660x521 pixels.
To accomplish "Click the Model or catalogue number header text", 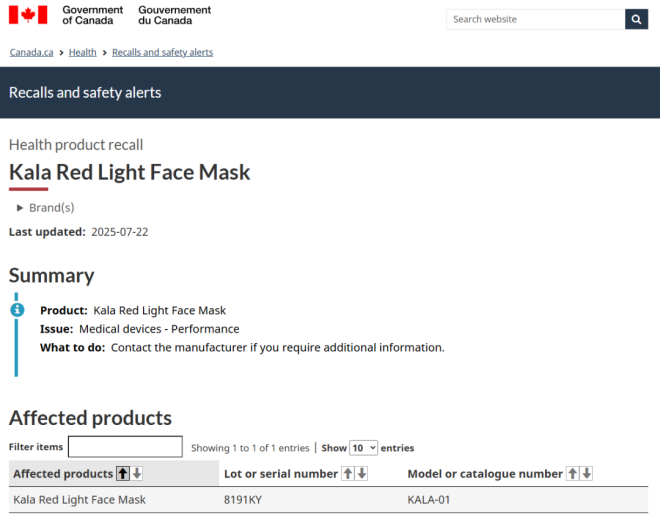I will pos(485,474).
